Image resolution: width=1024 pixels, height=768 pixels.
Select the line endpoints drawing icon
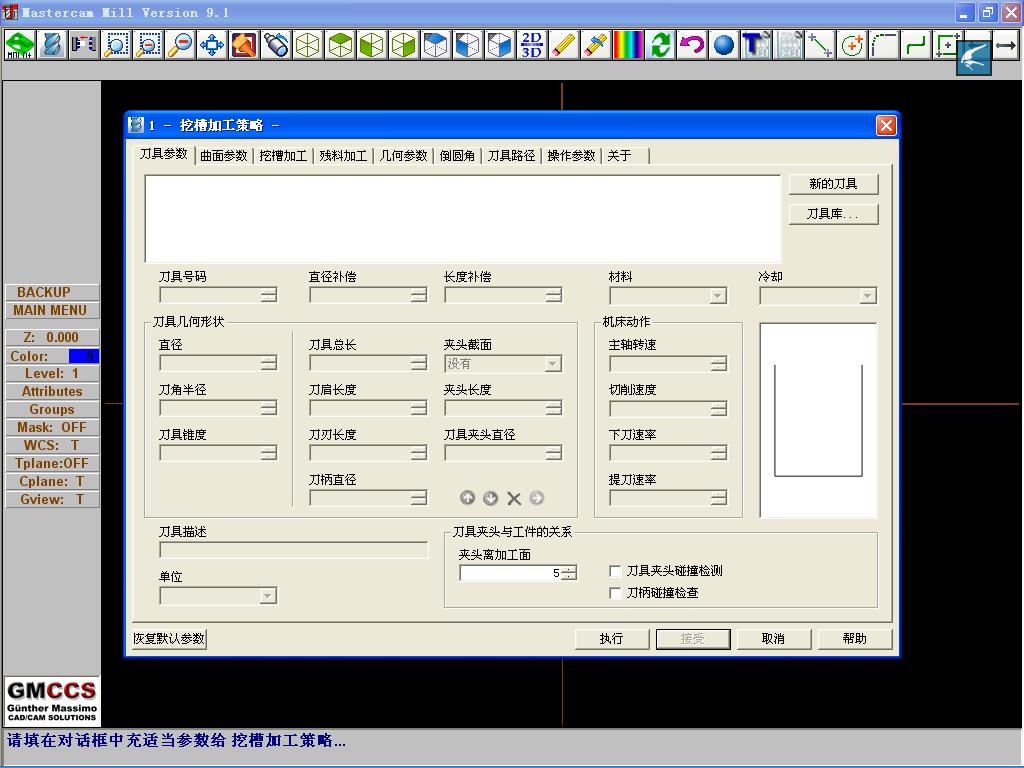[x=820, y=45]
